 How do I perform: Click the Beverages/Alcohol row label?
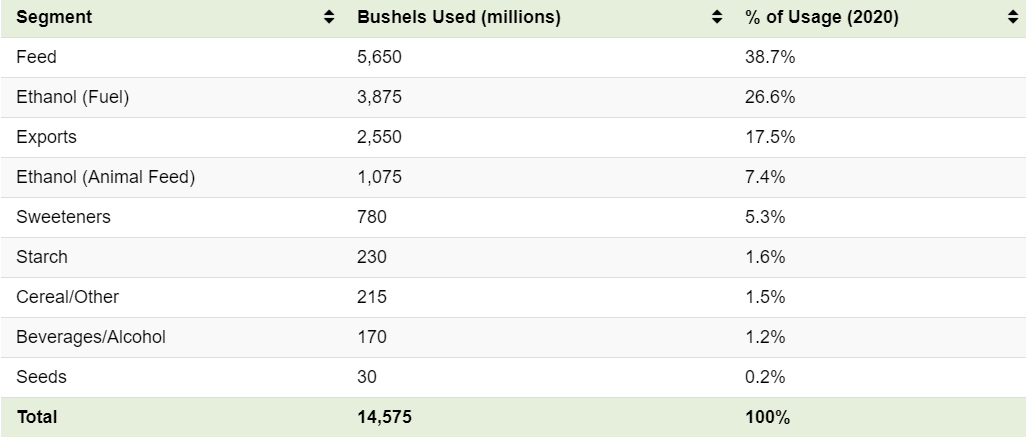pos(91,337)
